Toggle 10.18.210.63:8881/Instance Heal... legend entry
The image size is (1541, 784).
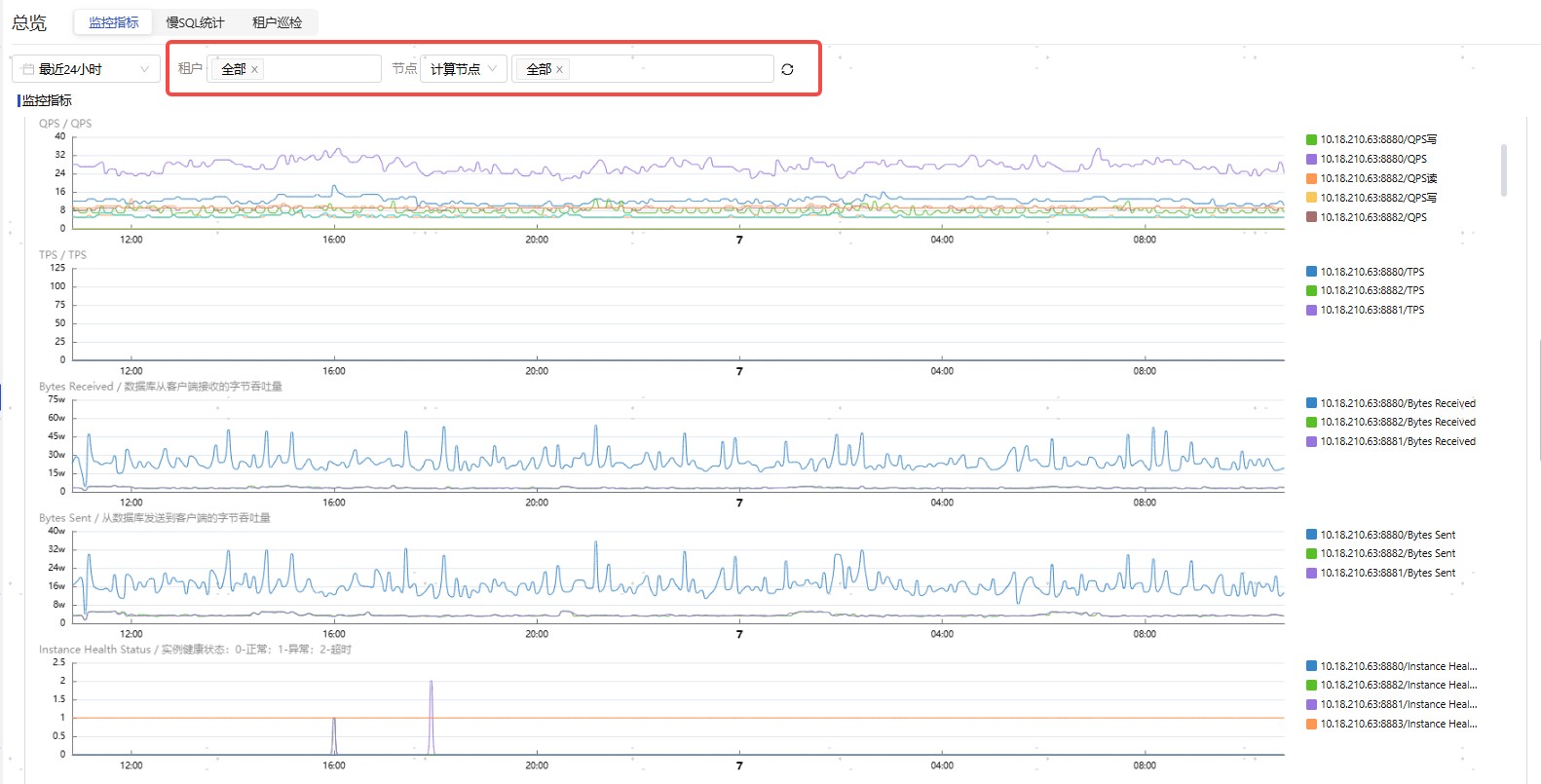point(1392,704)
